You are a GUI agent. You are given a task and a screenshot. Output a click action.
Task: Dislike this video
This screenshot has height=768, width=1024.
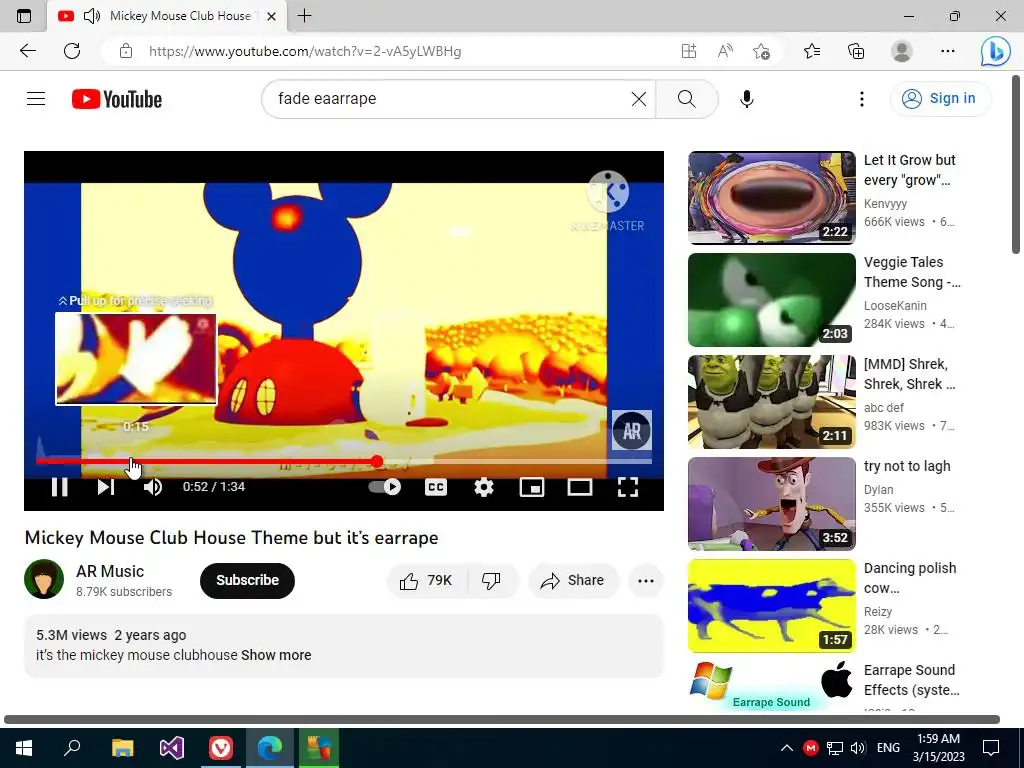(491, 581)
